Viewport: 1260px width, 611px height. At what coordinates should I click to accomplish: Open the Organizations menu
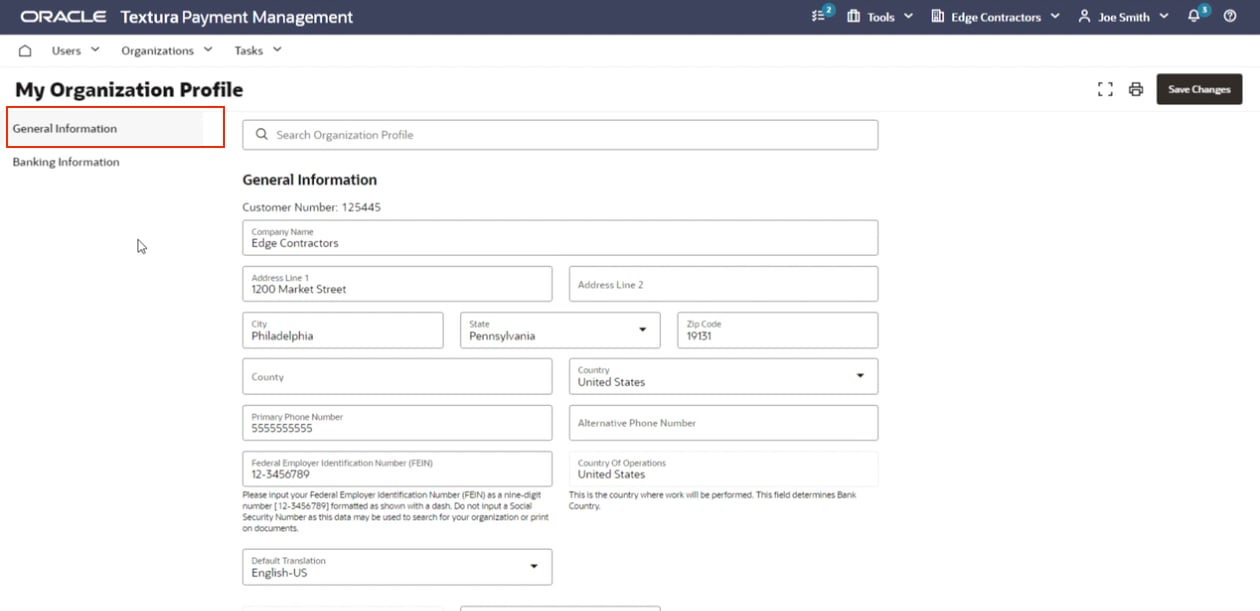point(166,50)
